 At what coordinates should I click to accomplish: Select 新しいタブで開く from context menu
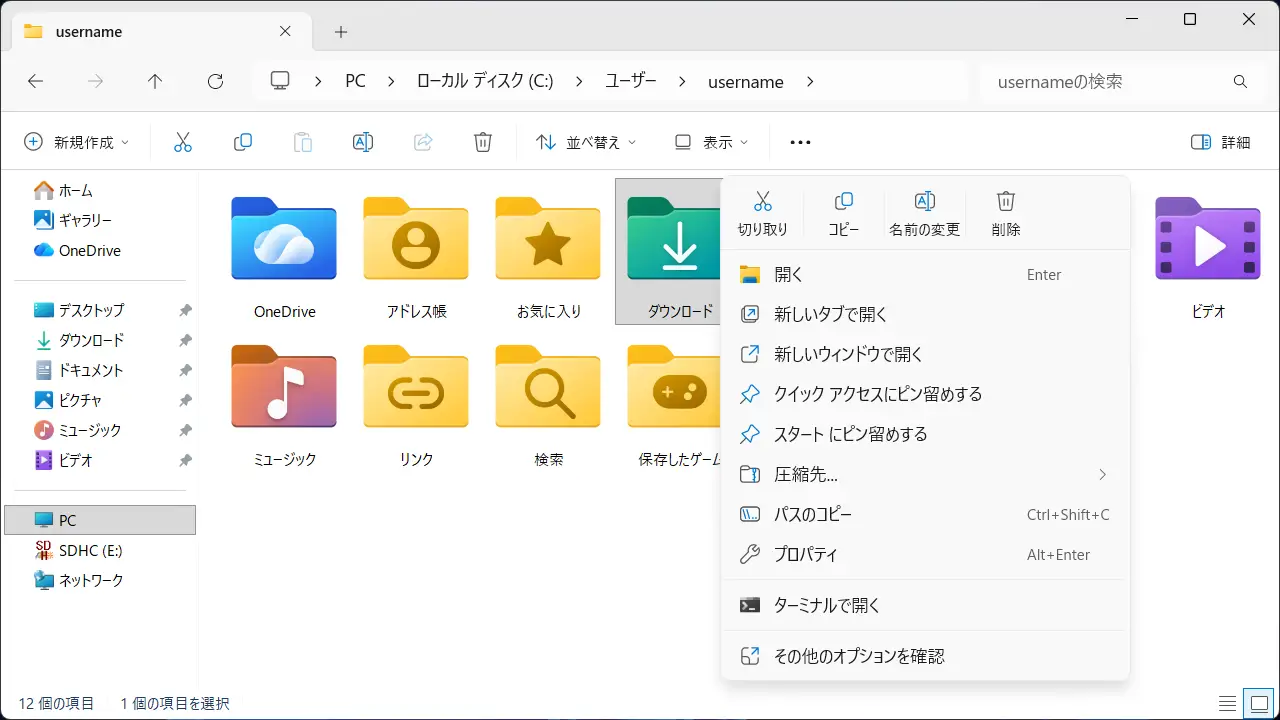point(830,314)
